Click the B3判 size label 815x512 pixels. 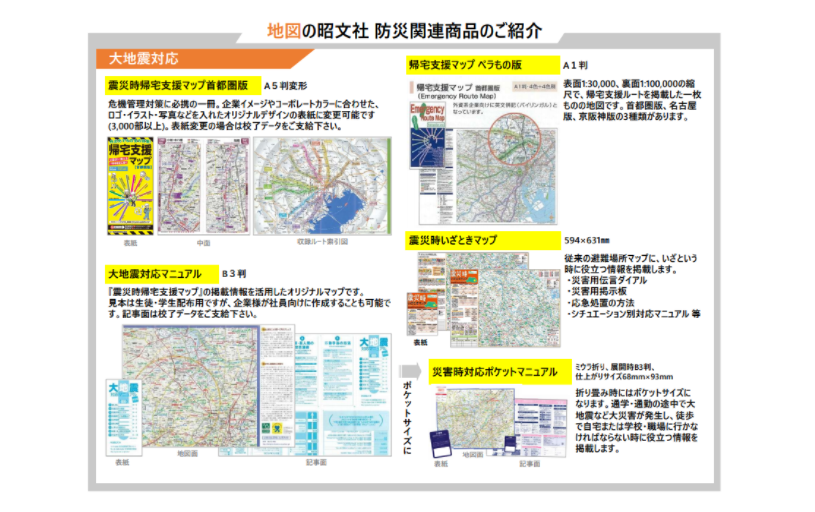click(x=234, y=274)
